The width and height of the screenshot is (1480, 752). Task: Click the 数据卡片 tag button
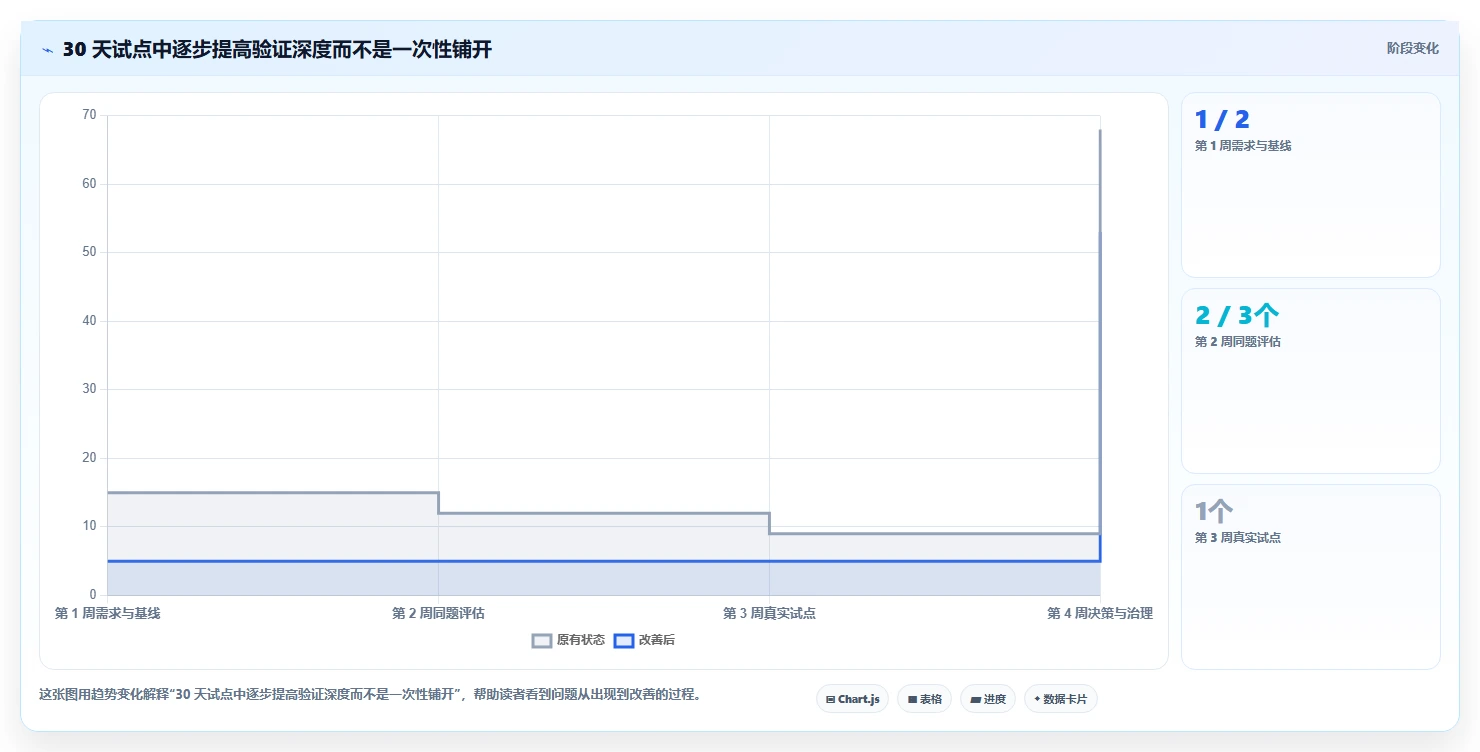[1061, 699]
